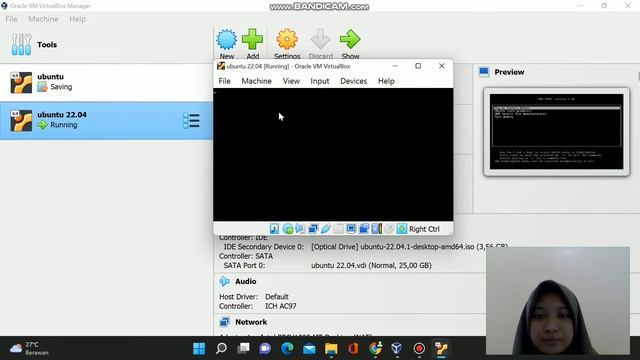Open Help menu in VirtualBox Manager

pos(78,19)
